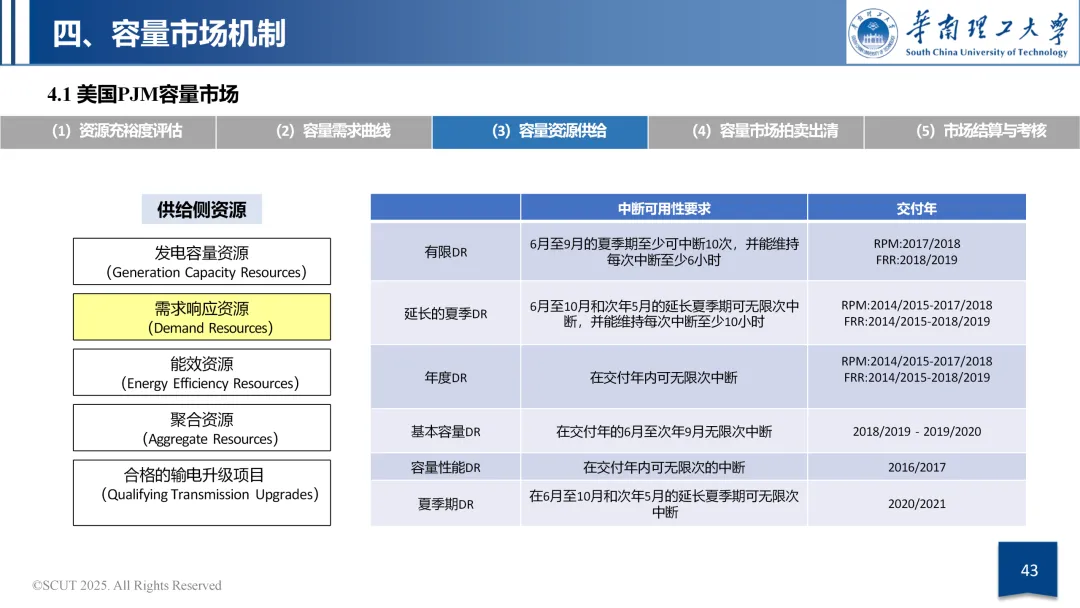The width and height of the screenshot is (1080, 608).
Task: Click the 聚合资源 Aggregate Resources box
Action: pyautogui.click(x=202, y=428)
